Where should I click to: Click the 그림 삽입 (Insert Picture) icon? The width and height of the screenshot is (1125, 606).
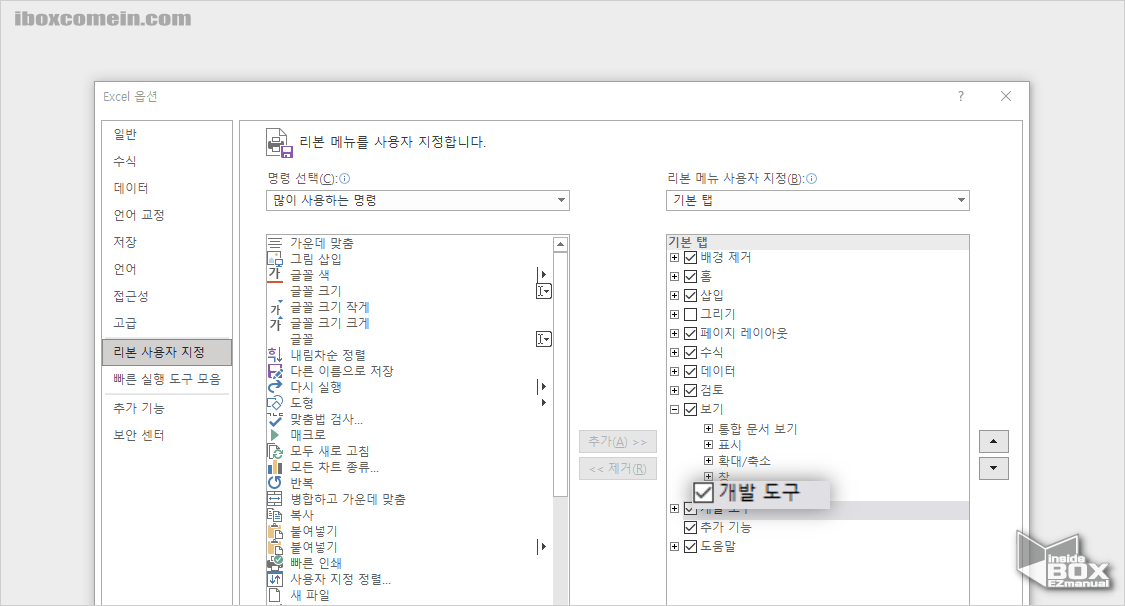coord(275,257)
